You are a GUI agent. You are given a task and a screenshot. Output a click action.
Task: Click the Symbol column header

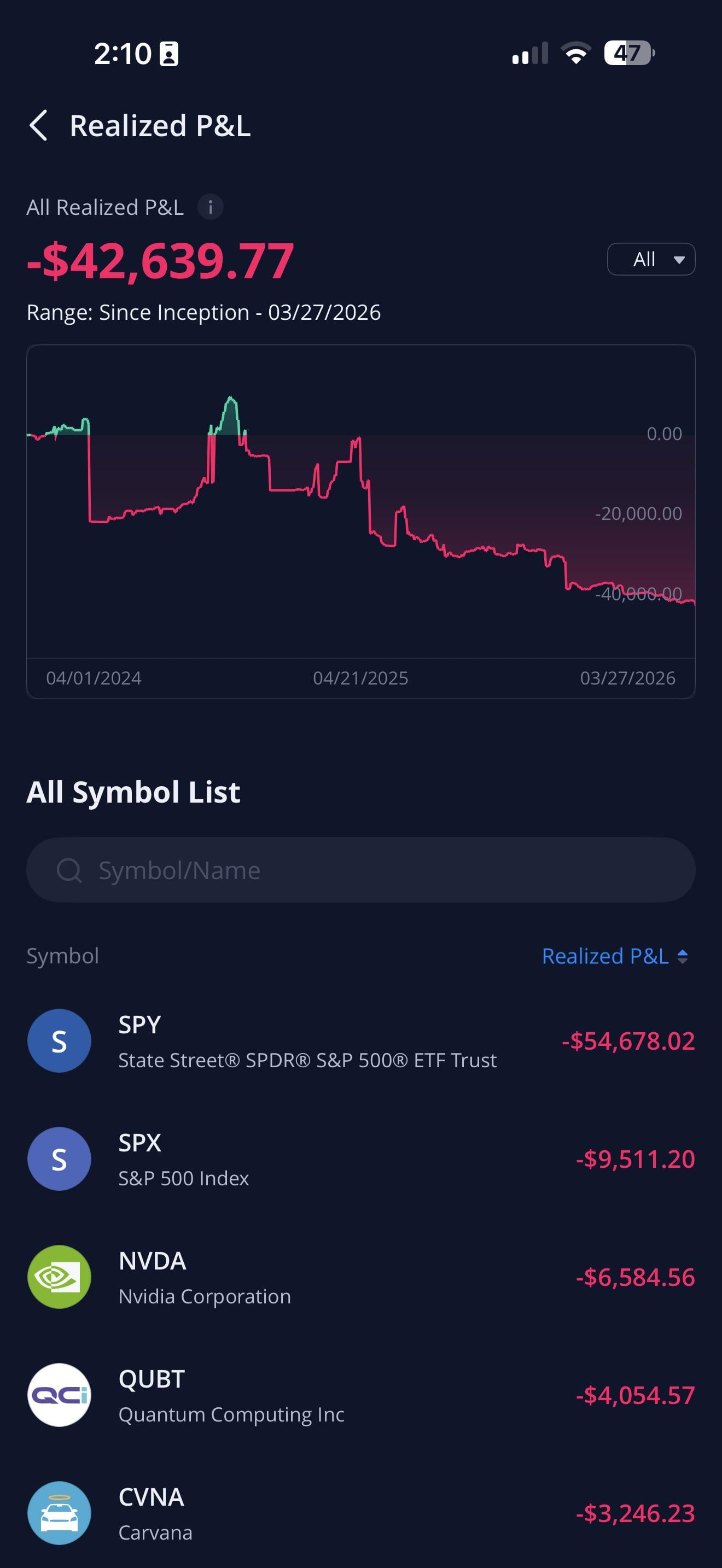(x=63, y=956)
